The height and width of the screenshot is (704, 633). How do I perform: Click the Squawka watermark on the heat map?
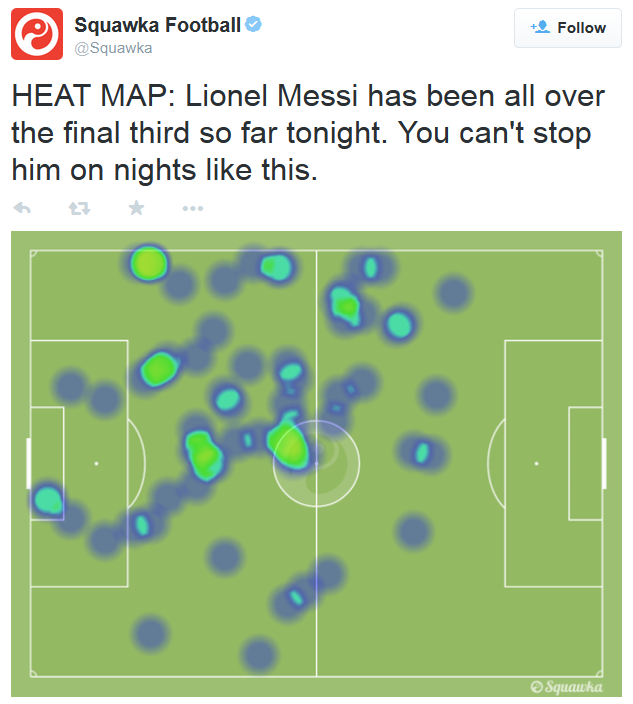tap(566, 685)
